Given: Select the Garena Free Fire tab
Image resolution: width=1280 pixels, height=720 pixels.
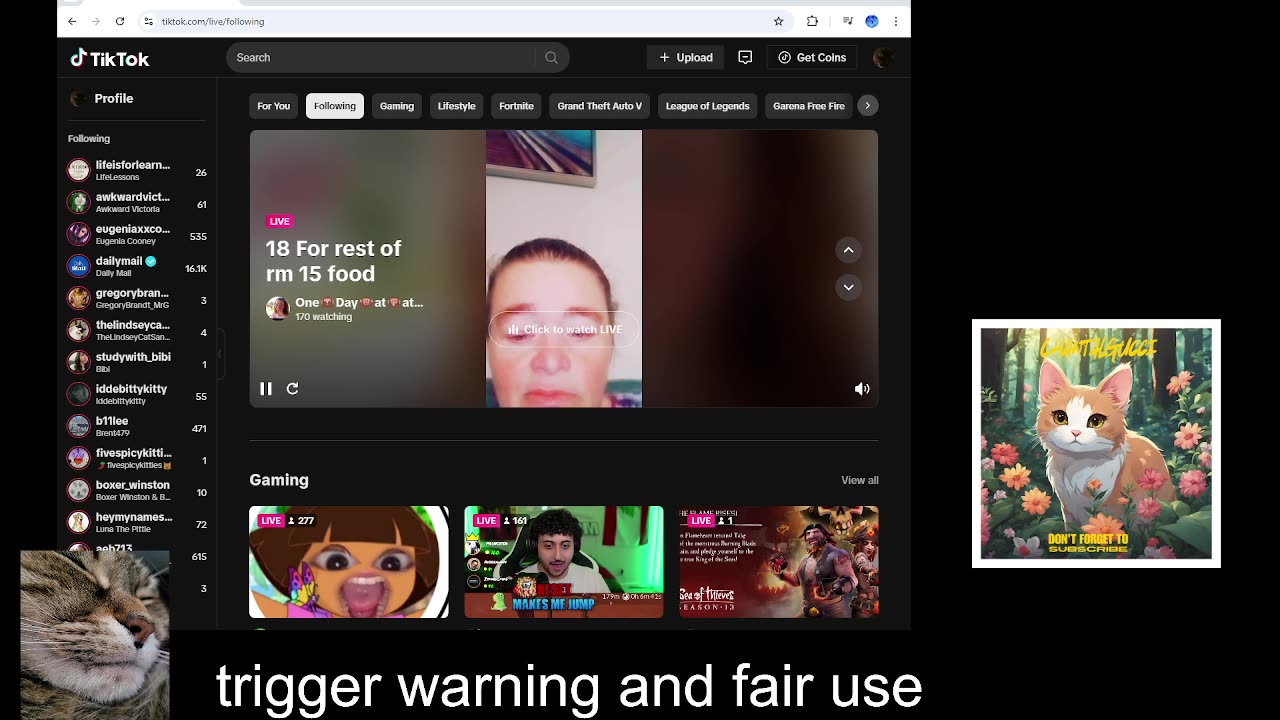Looking at the screenshot, I should coord(809,106).
